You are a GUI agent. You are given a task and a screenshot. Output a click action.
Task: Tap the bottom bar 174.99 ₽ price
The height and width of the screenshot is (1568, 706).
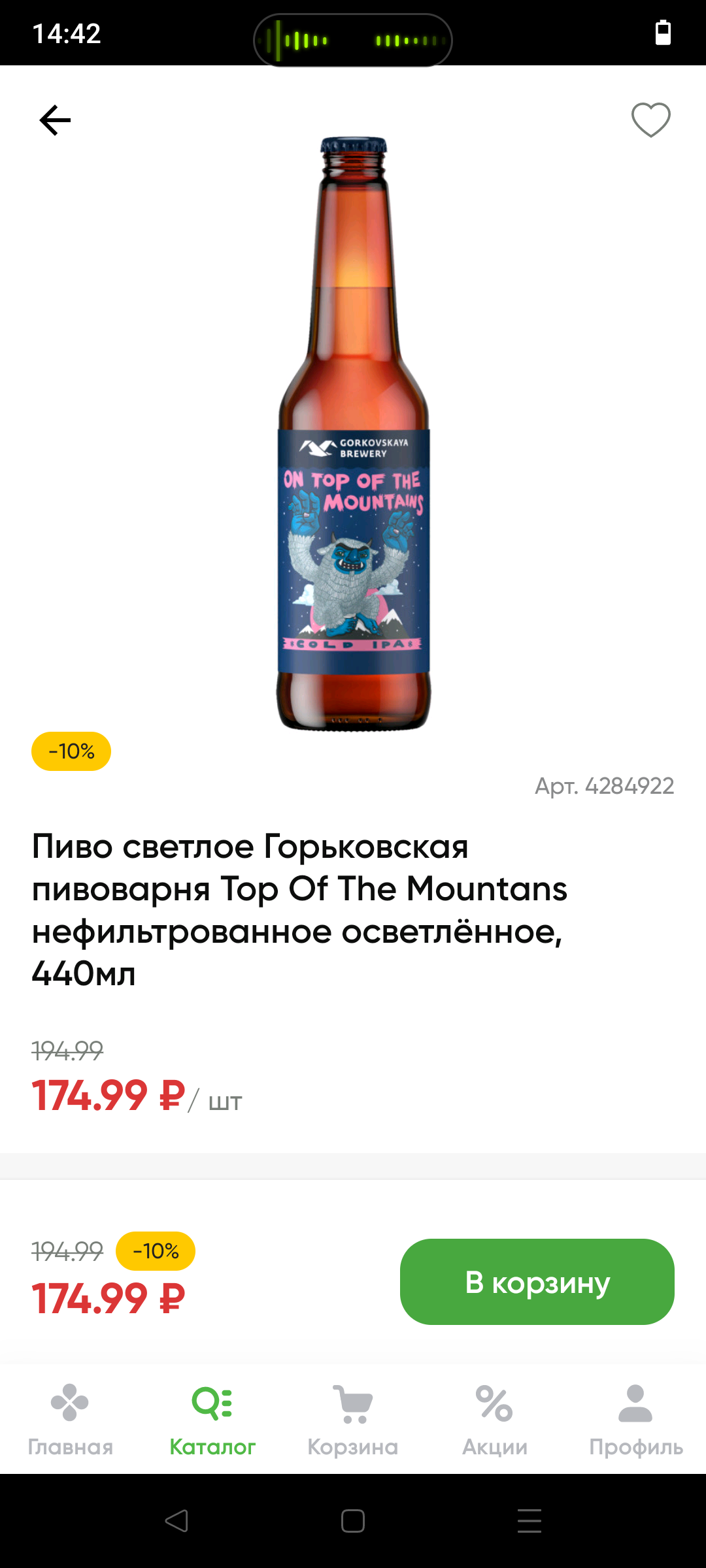coord(109,1298)
